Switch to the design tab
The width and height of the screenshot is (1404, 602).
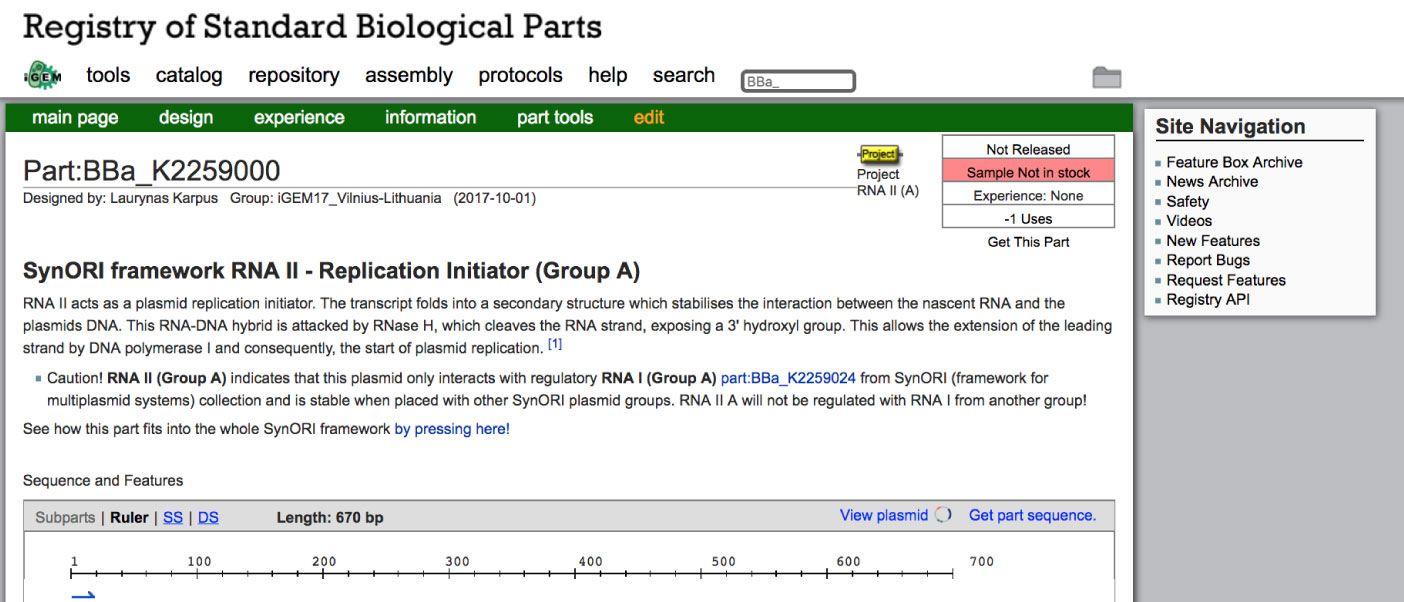186,118
